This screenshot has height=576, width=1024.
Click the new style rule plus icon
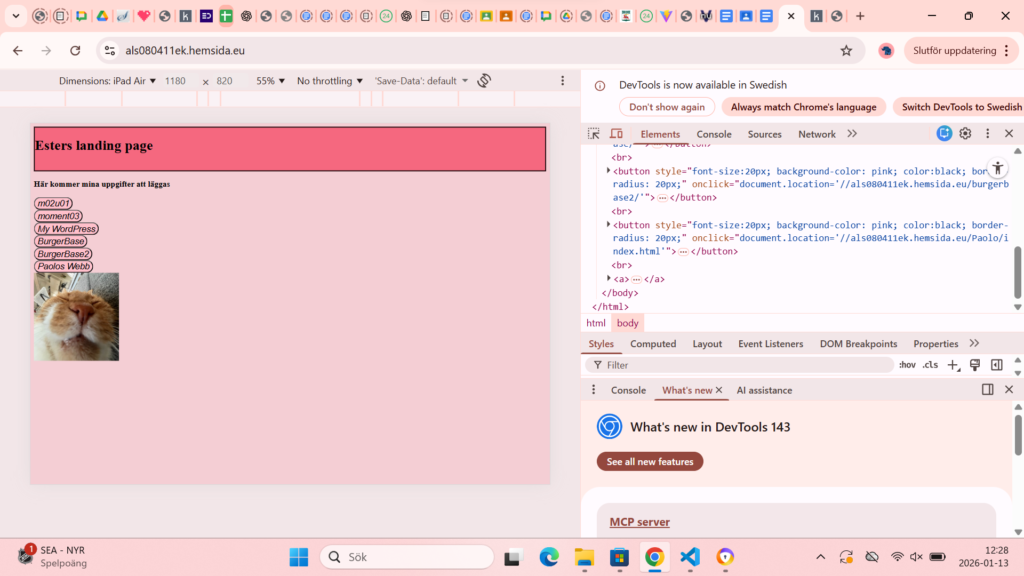click(x=953, y=365)
